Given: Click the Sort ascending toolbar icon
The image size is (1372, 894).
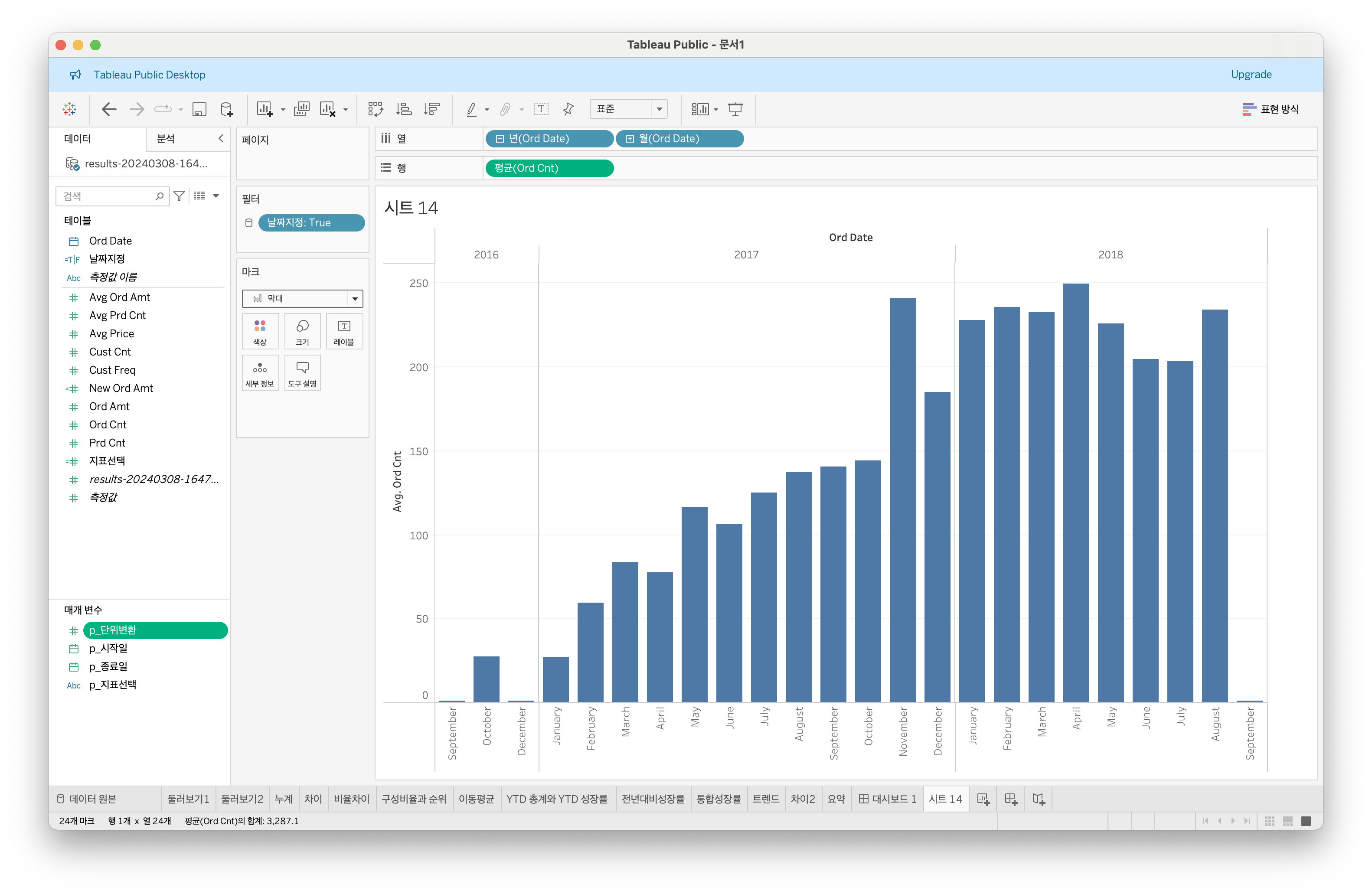Looking at the screenshot, I should pyautogui.click(x=404, y=109).
